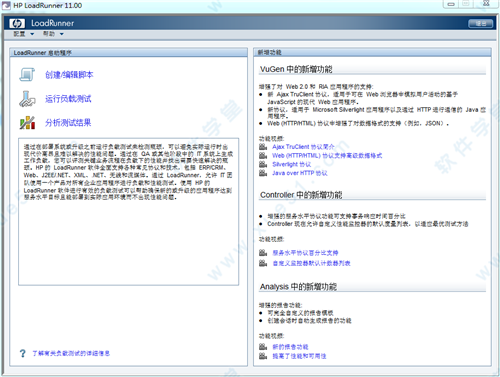500x377 pixels.
Task: Open the 服务水平协议百分比支持 link
Action: [x=305, y=253]
